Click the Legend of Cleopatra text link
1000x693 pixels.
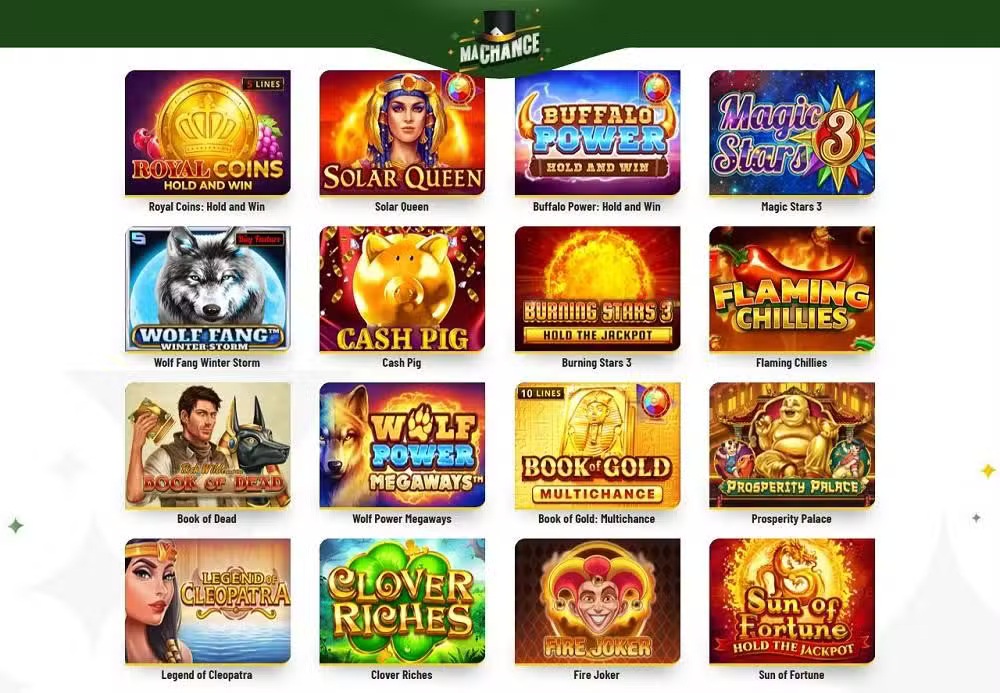(207, 675)
